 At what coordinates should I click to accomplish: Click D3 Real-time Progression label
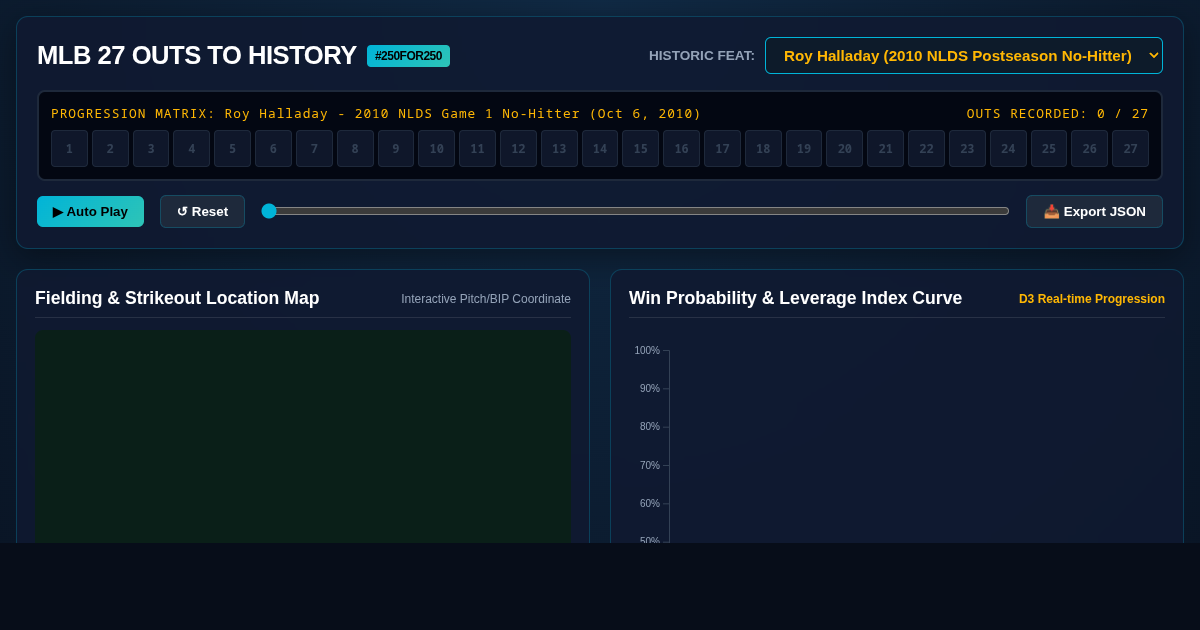(1092, 299)
